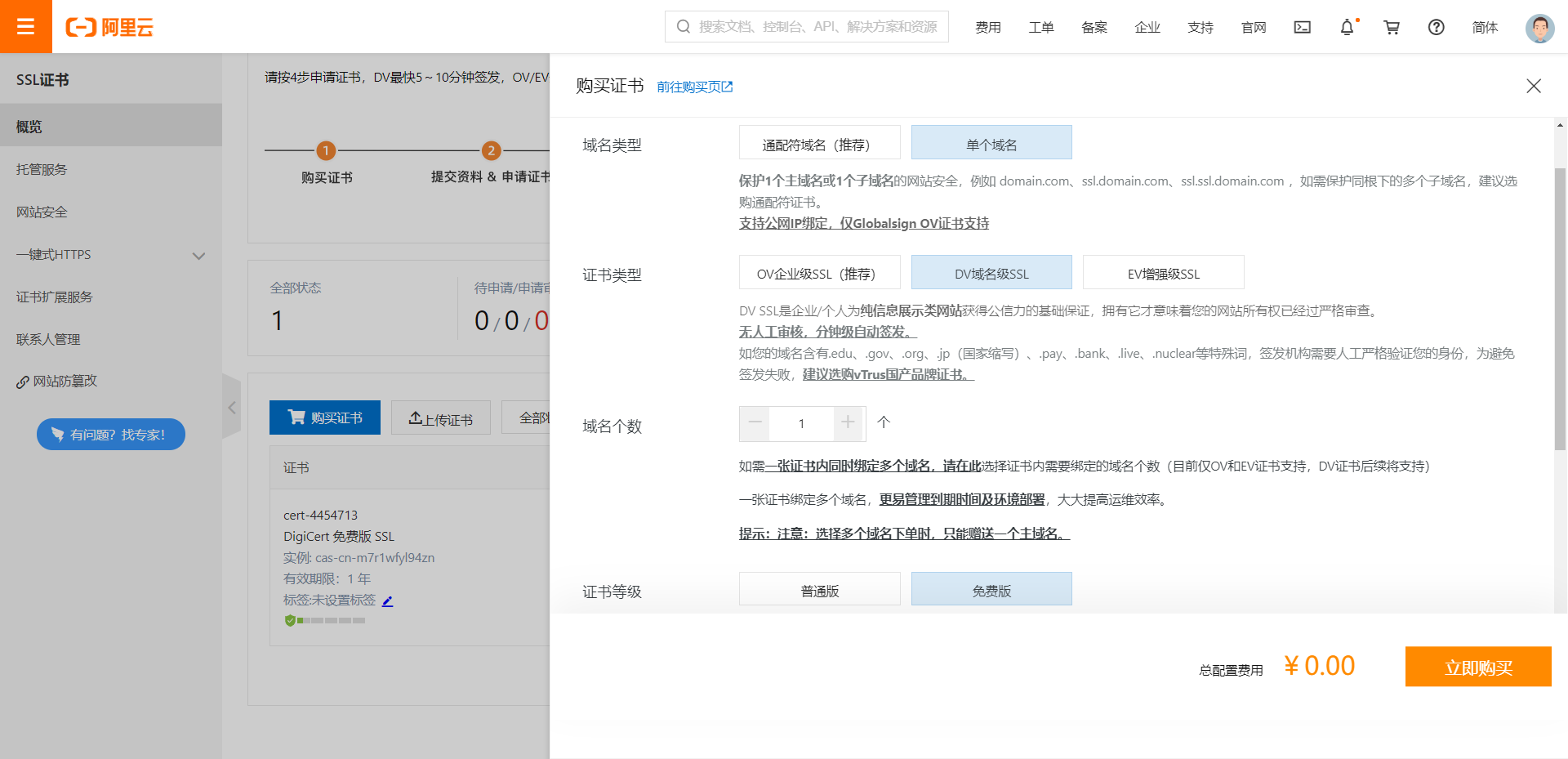The width and height of the screenshot is (1568, 759).
Task: Open the user avatar profile
Action: [x=1539, y=28]
